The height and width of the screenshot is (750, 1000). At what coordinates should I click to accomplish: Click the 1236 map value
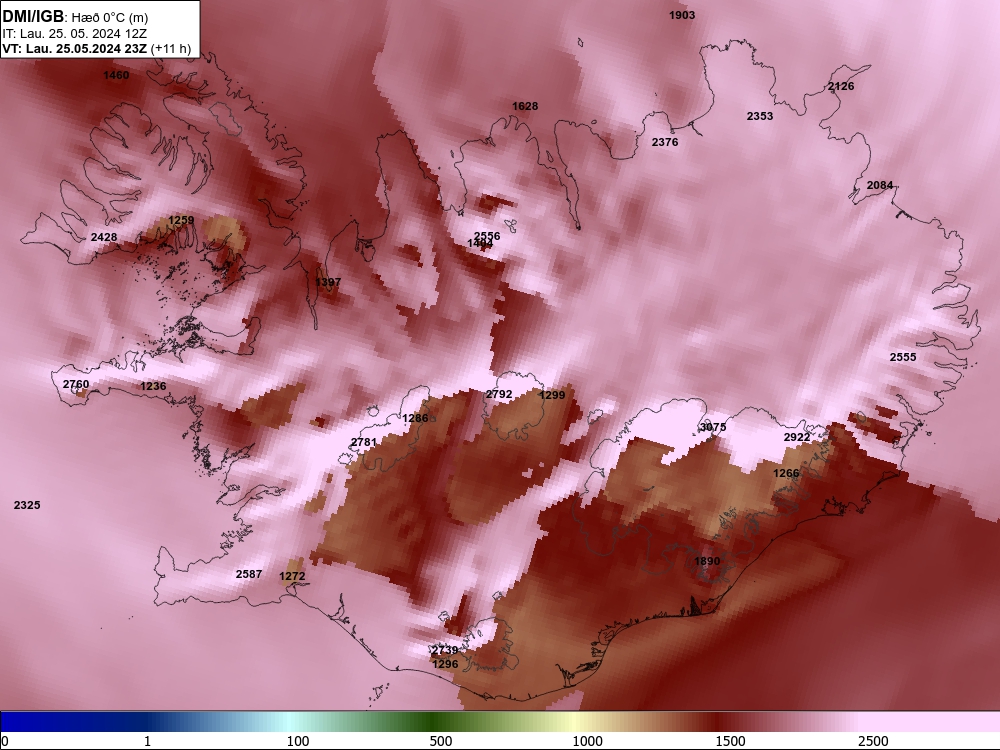[153, 386]
